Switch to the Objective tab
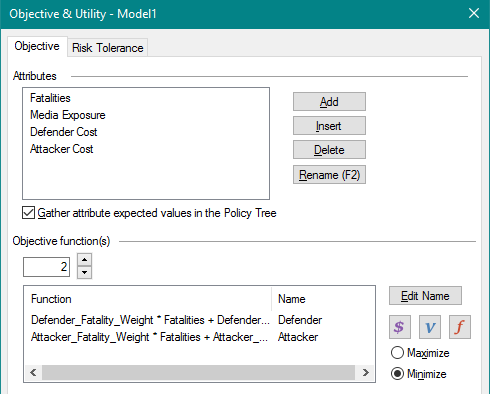The width and height of the screenshot is (490, 394). 37,46
